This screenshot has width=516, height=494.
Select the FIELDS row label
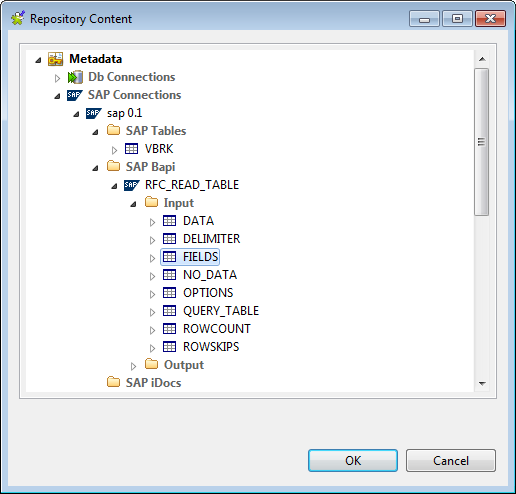pos(201,257)
